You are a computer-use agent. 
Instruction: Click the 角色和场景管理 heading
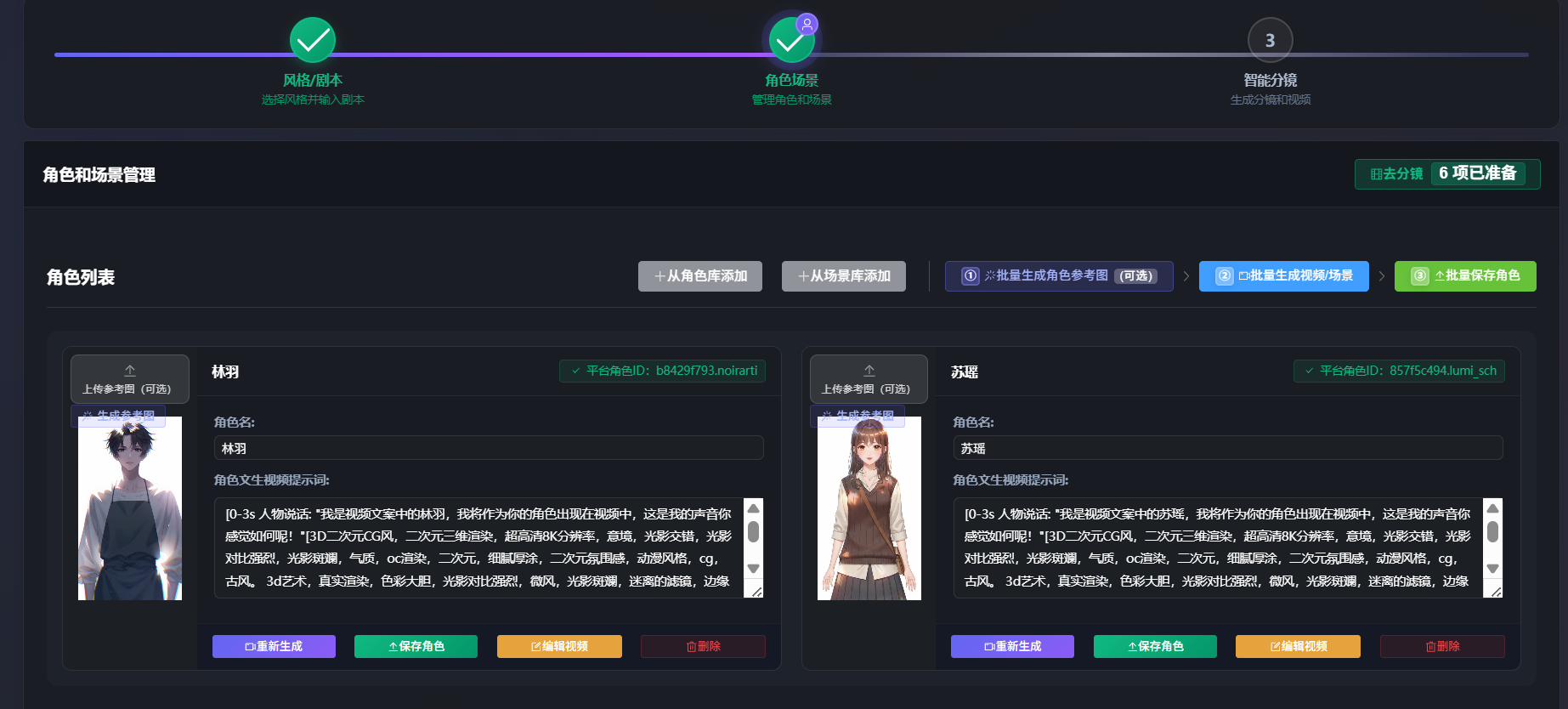[99, 175]
